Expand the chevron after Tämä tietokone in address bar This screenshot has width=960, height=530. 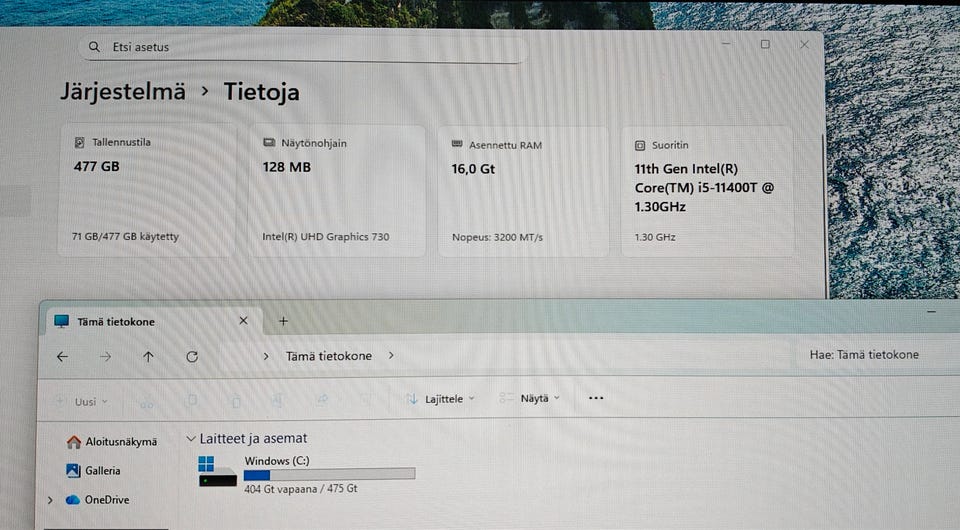tap(391, 355)
